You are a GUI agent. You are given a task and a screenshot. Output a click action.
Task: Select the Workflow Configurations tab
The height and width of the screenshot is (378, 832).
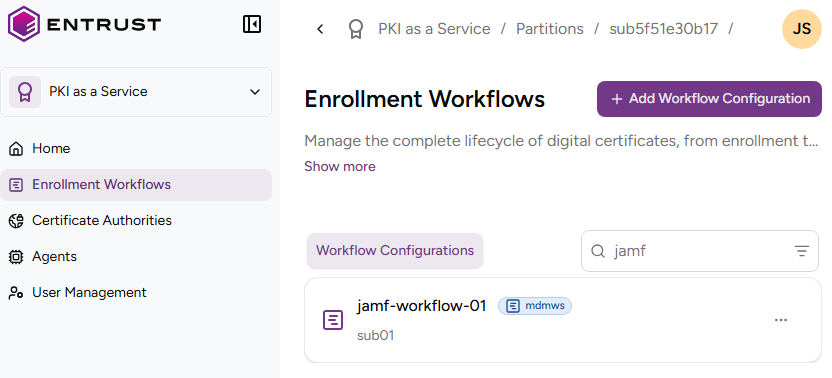(x=395, y=251)
